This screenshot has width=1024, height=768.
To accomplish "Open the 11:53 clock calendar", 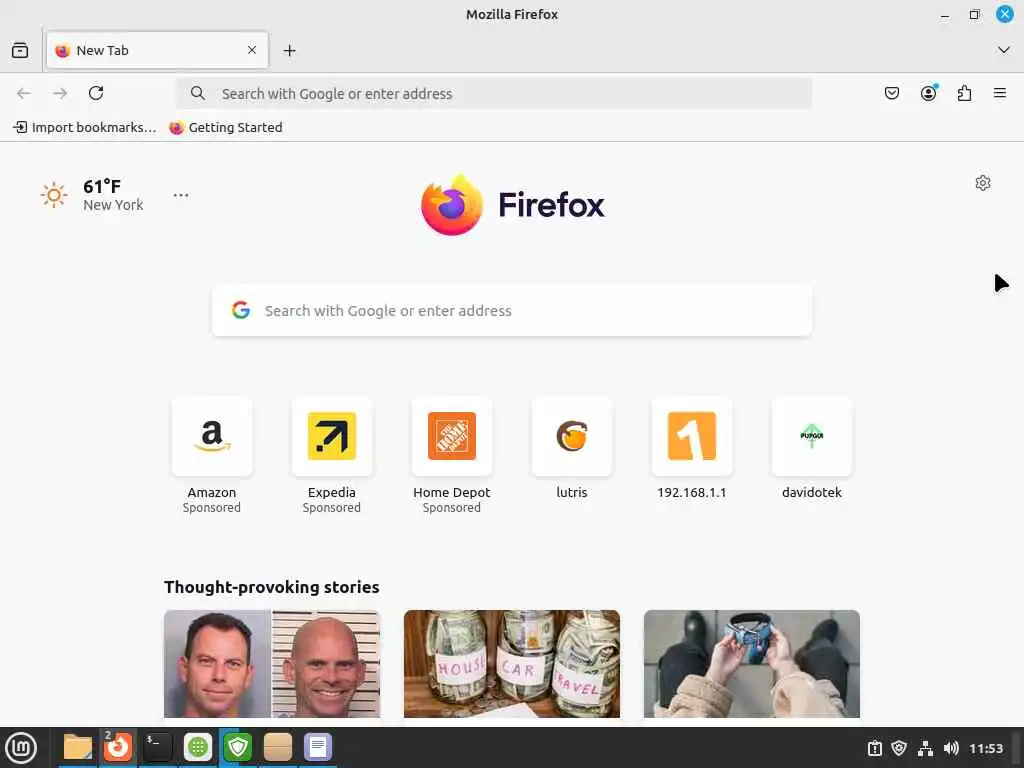I will point(985,748).
